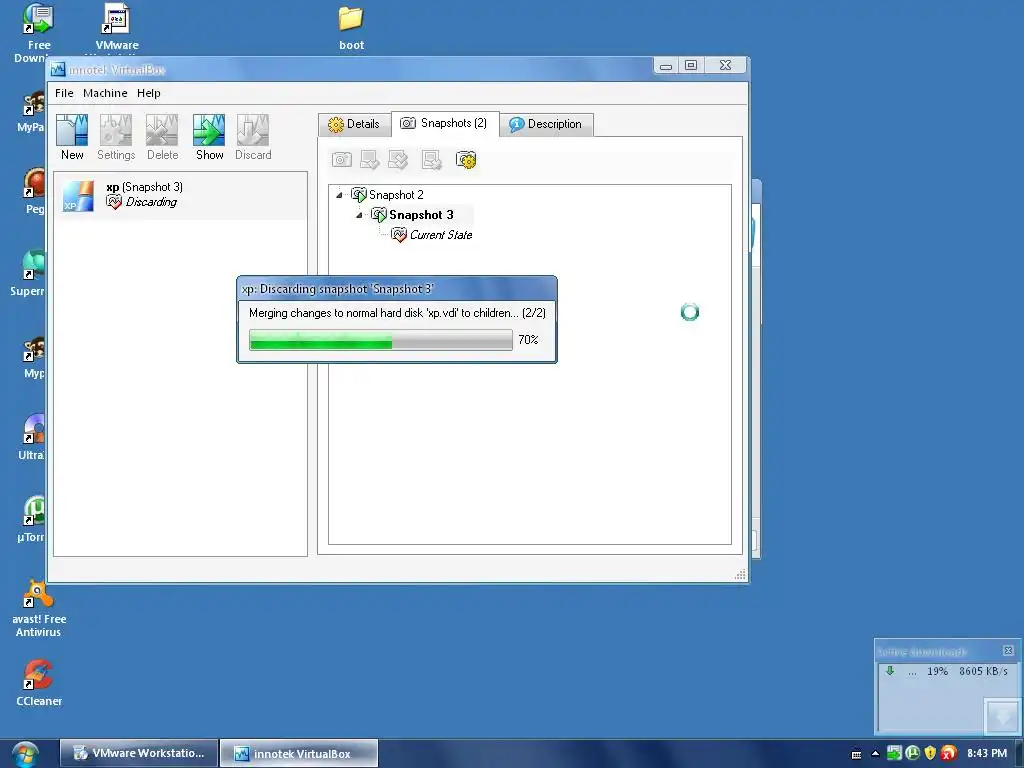Open the File menu
The image size is (1024, 768).
pos(64,93)
